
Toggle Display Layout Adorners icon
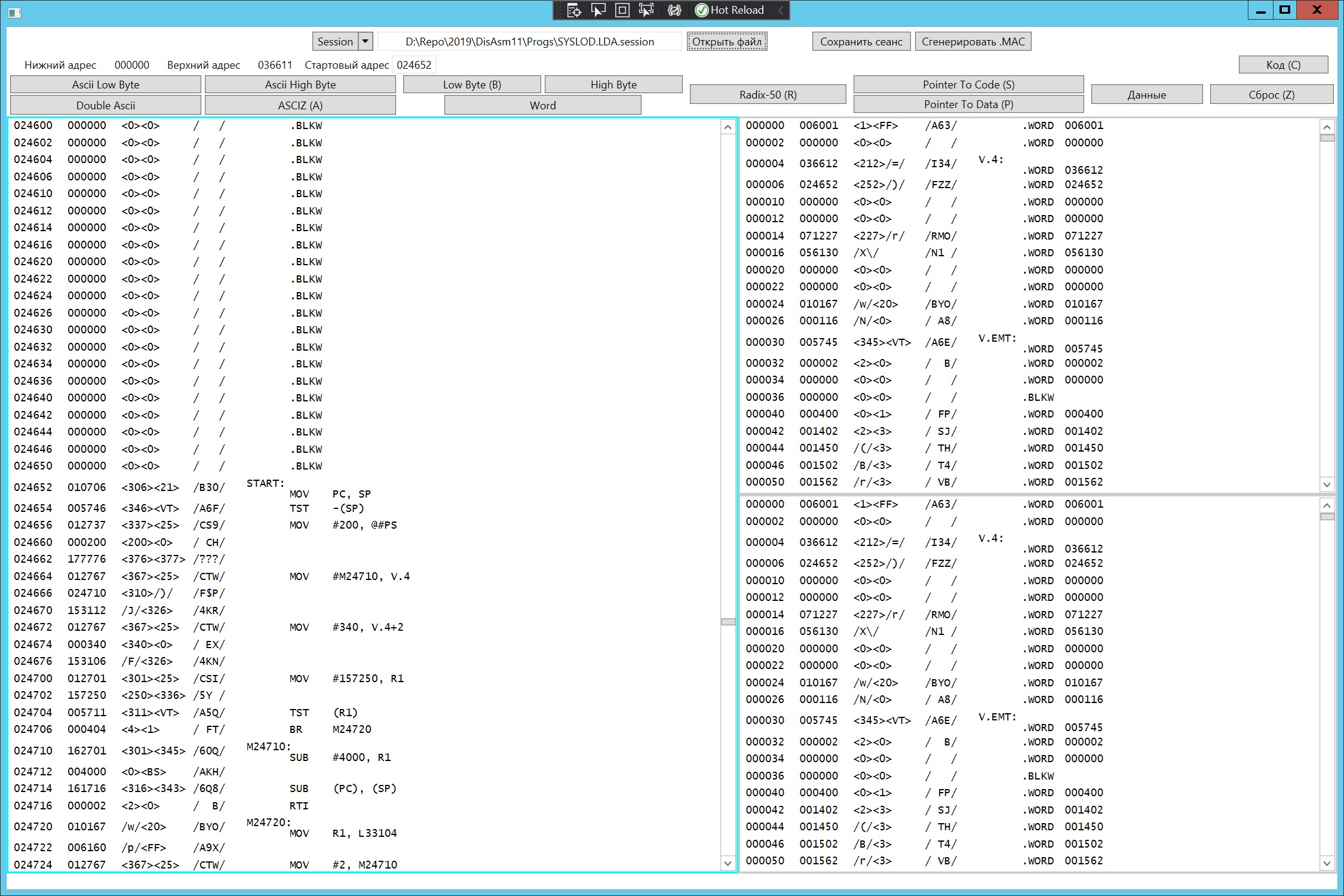[622, 10]
